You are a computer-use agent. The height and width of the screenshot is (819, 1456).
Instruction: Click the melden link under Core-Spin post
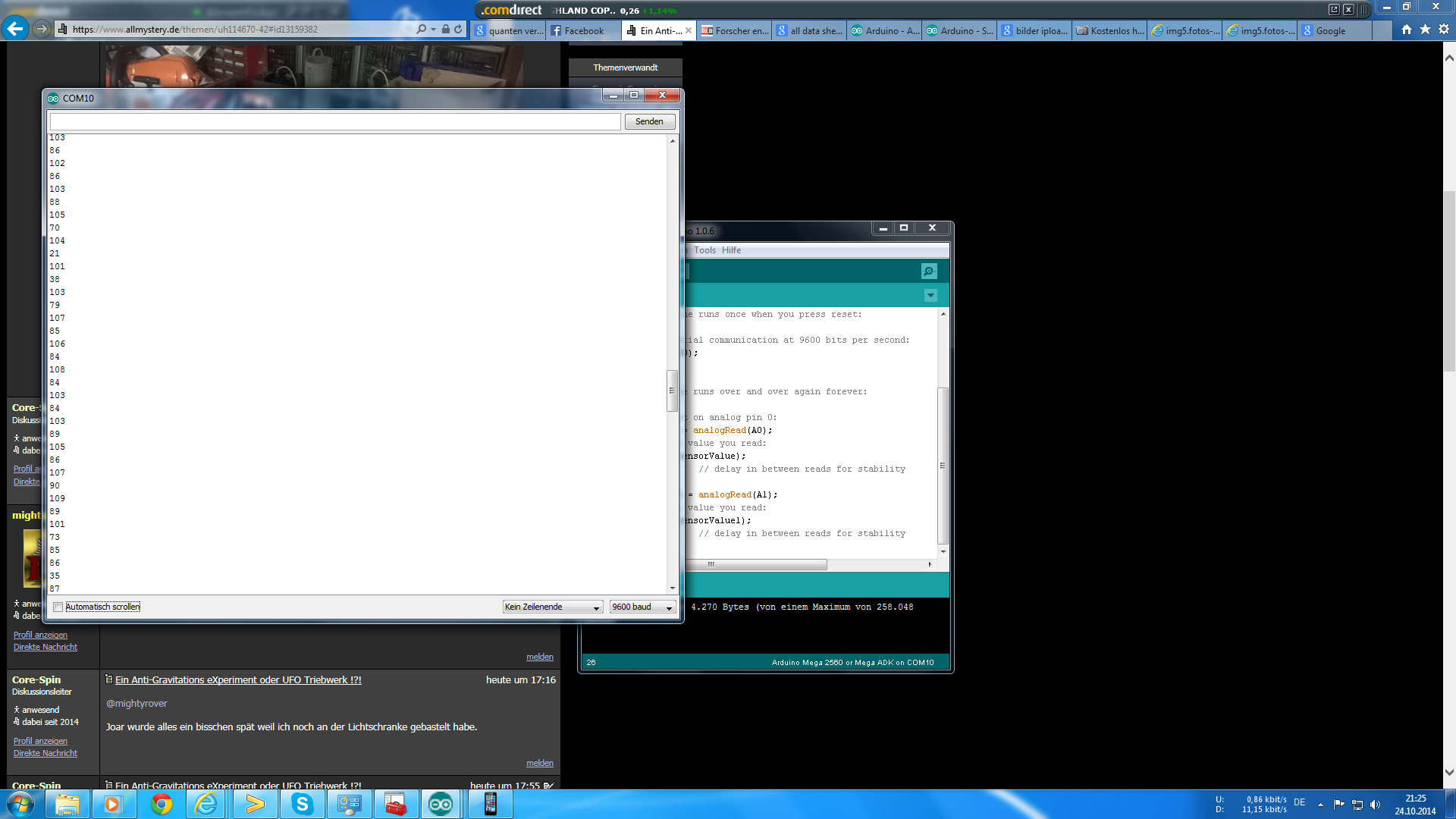pos(540,763)
